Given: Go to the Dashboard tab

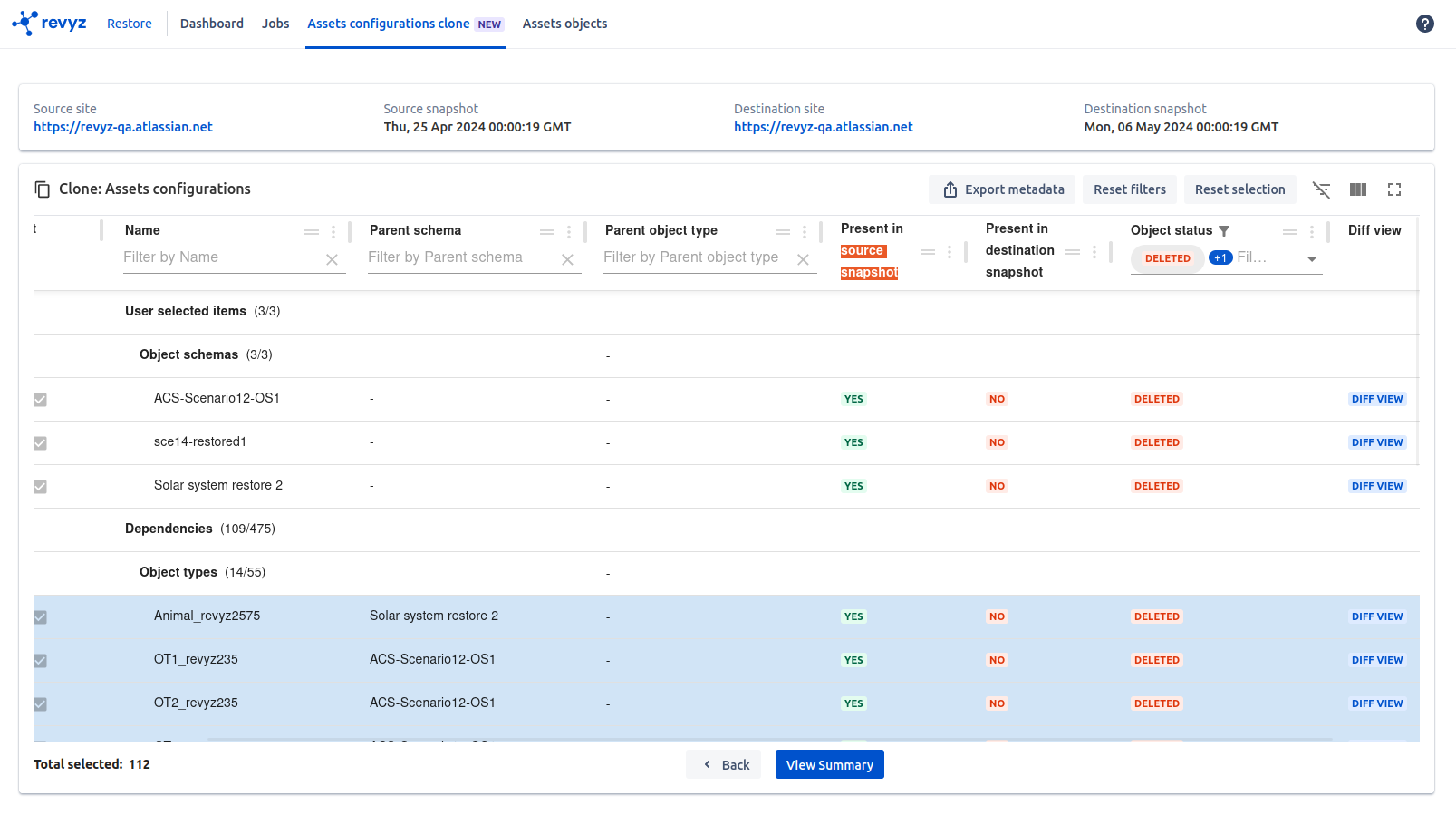Looking at the screenshot, I should coord(212,24).
